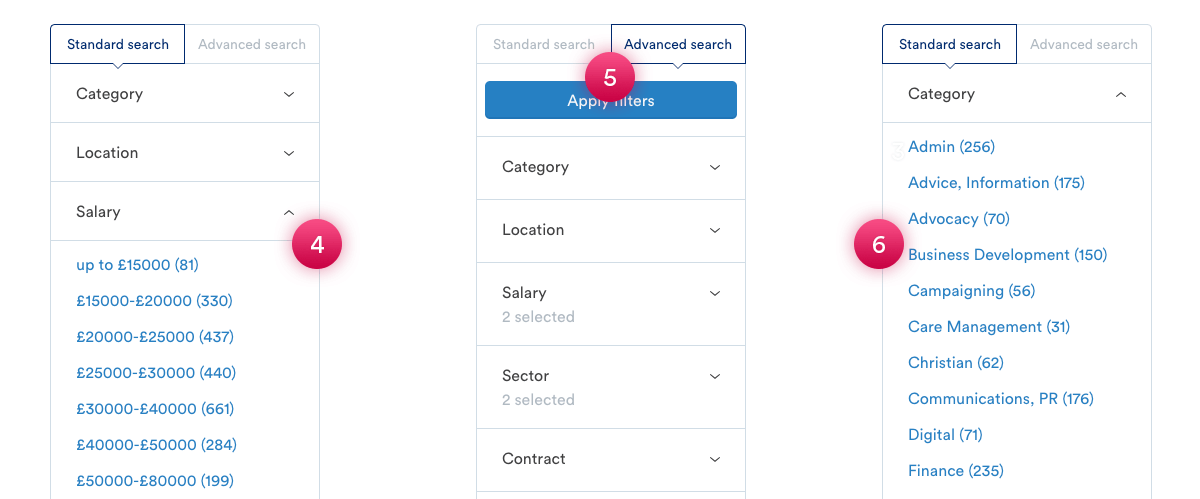Switch to Standard search tab in middle panel
The image size is (1200, 499).
[x=544, y=44]
